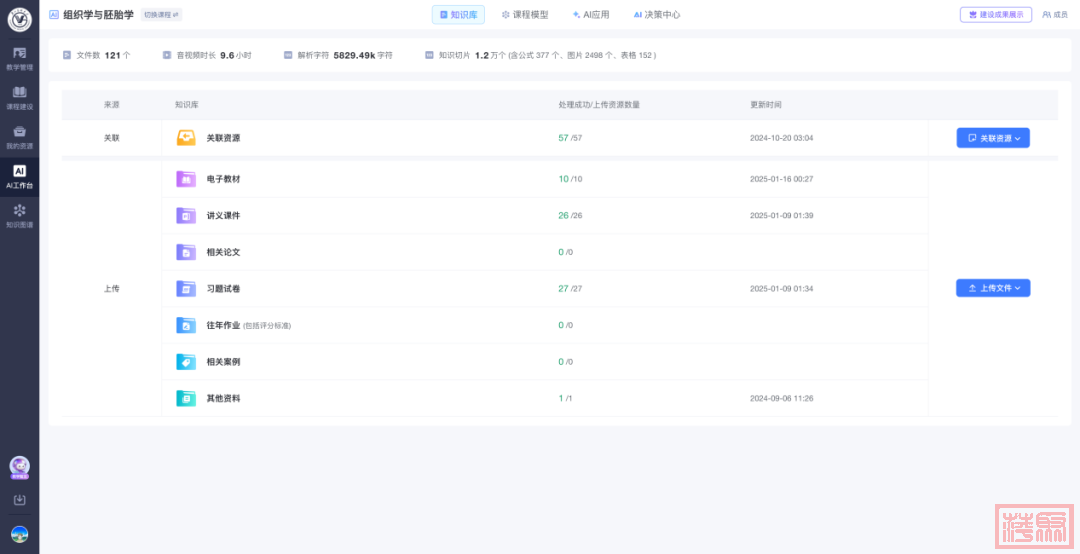Screen dimensions: 1080x554
Task: Open the 讲义课件 folder
Action: (x=222, y=216)
